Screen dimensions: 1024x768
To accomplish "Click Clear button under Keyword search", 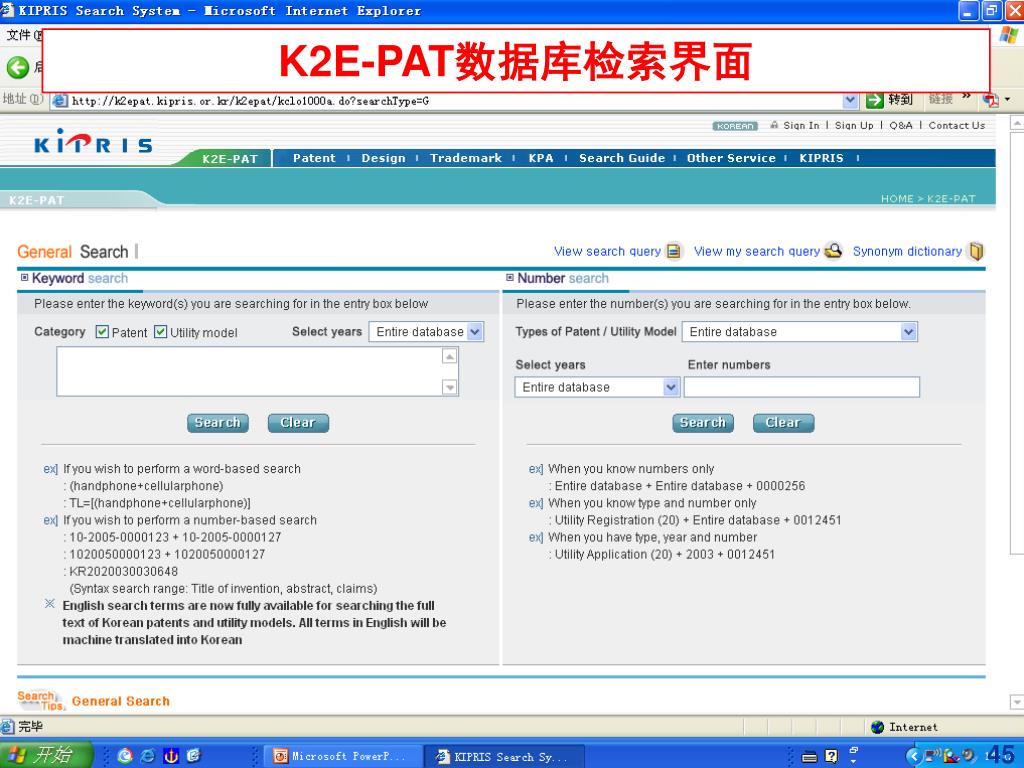I will (298, 423).
